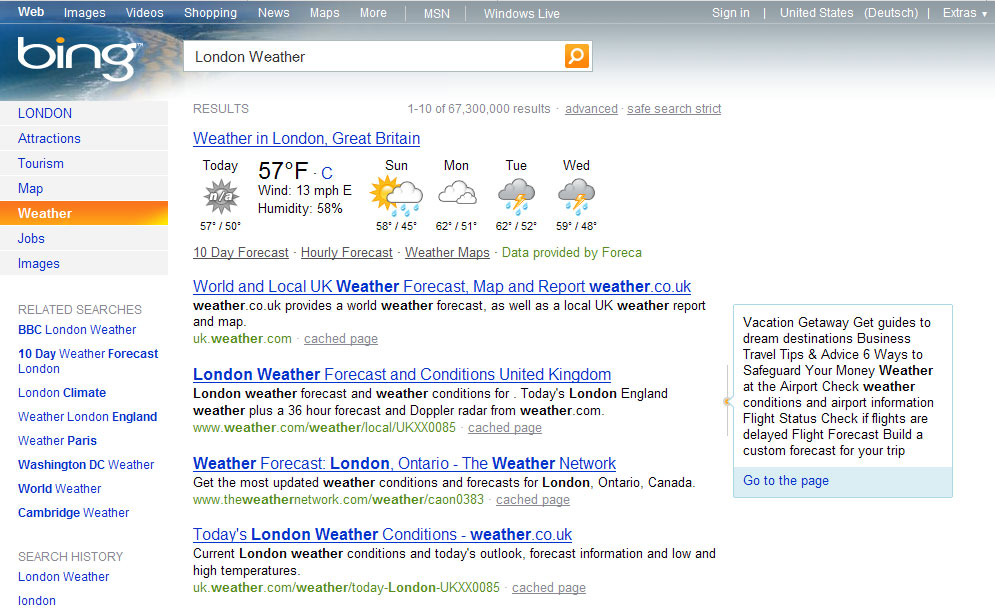Click the Sign in link
Screen dimensions: 995x613
click(x=730, y=13)
